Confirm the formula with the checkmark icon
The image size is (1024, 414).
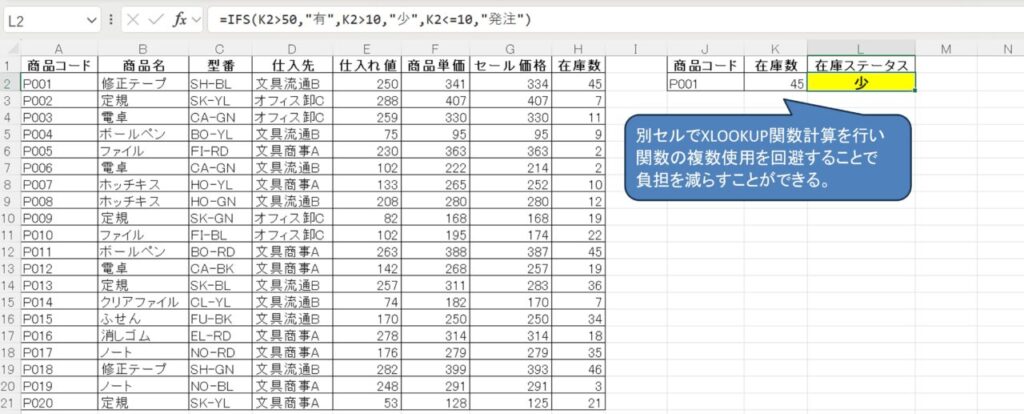tap(155, 20)
